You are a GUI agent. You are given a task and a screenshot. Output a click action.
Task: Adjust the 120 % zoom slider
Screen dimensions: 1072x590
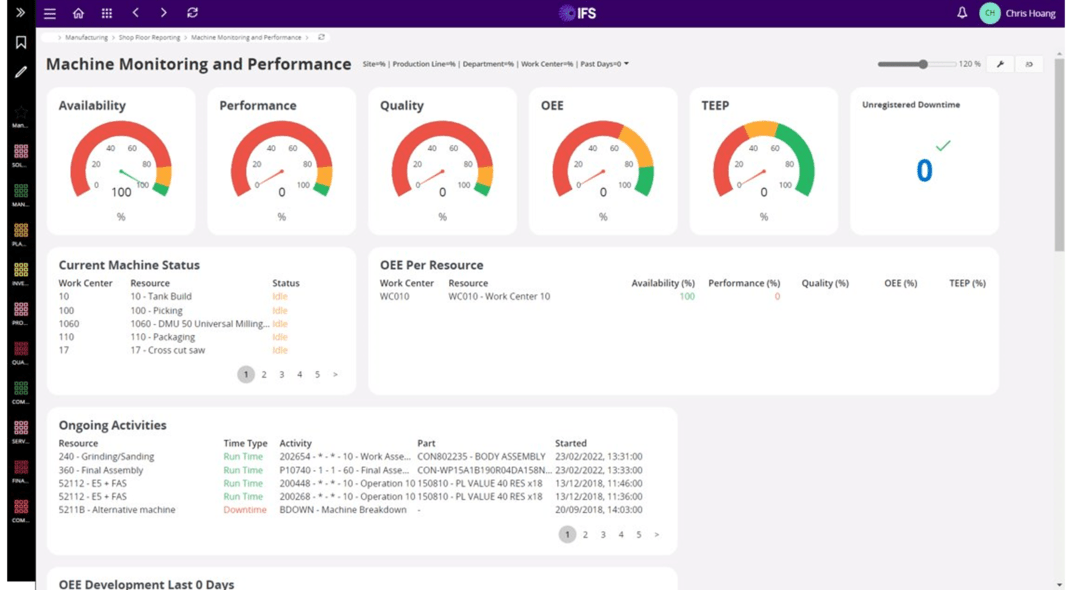(x=923, y=64)
